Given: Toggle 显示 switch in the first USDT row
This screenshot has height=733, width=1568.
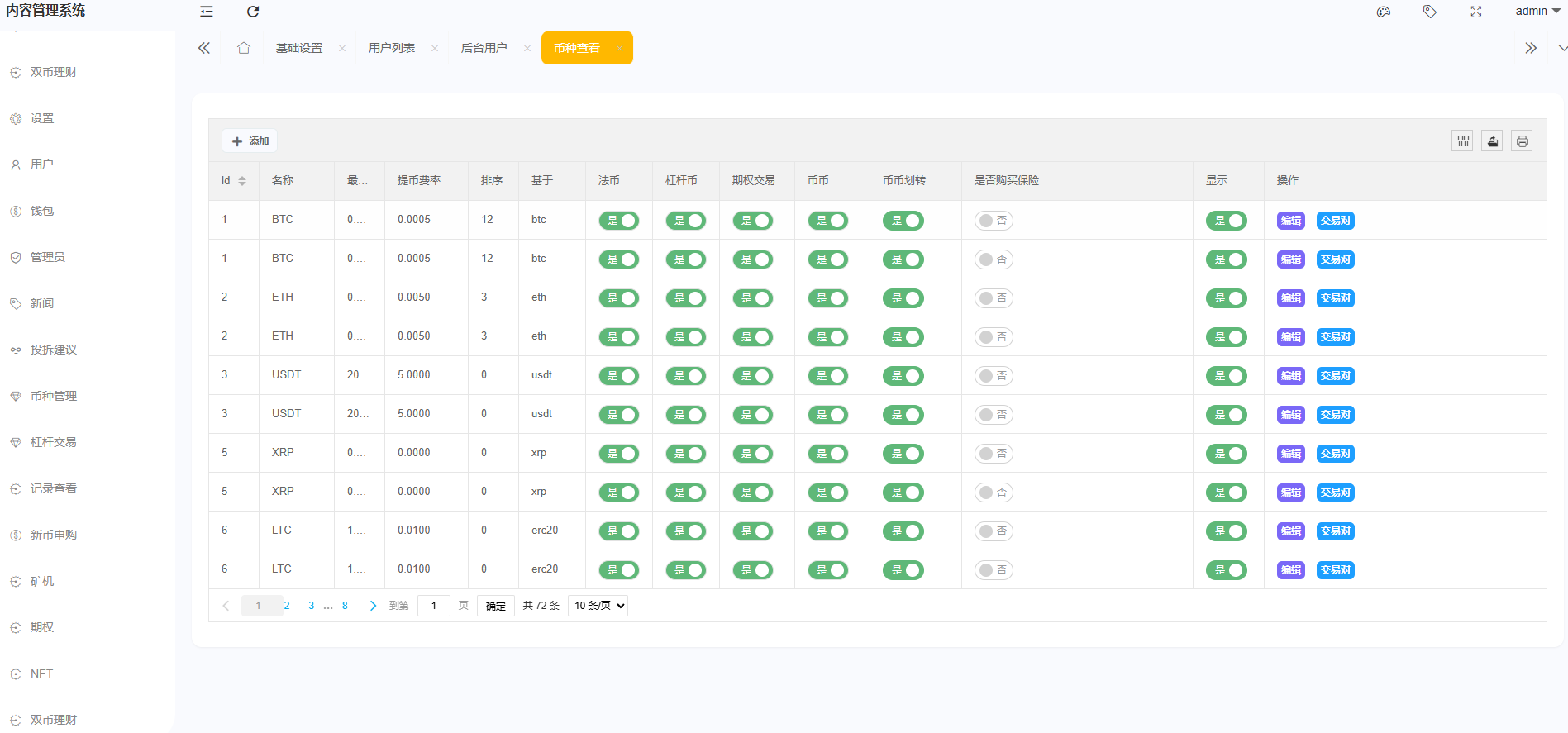Looking at the screenshot, I should [x=1226, y=376].
